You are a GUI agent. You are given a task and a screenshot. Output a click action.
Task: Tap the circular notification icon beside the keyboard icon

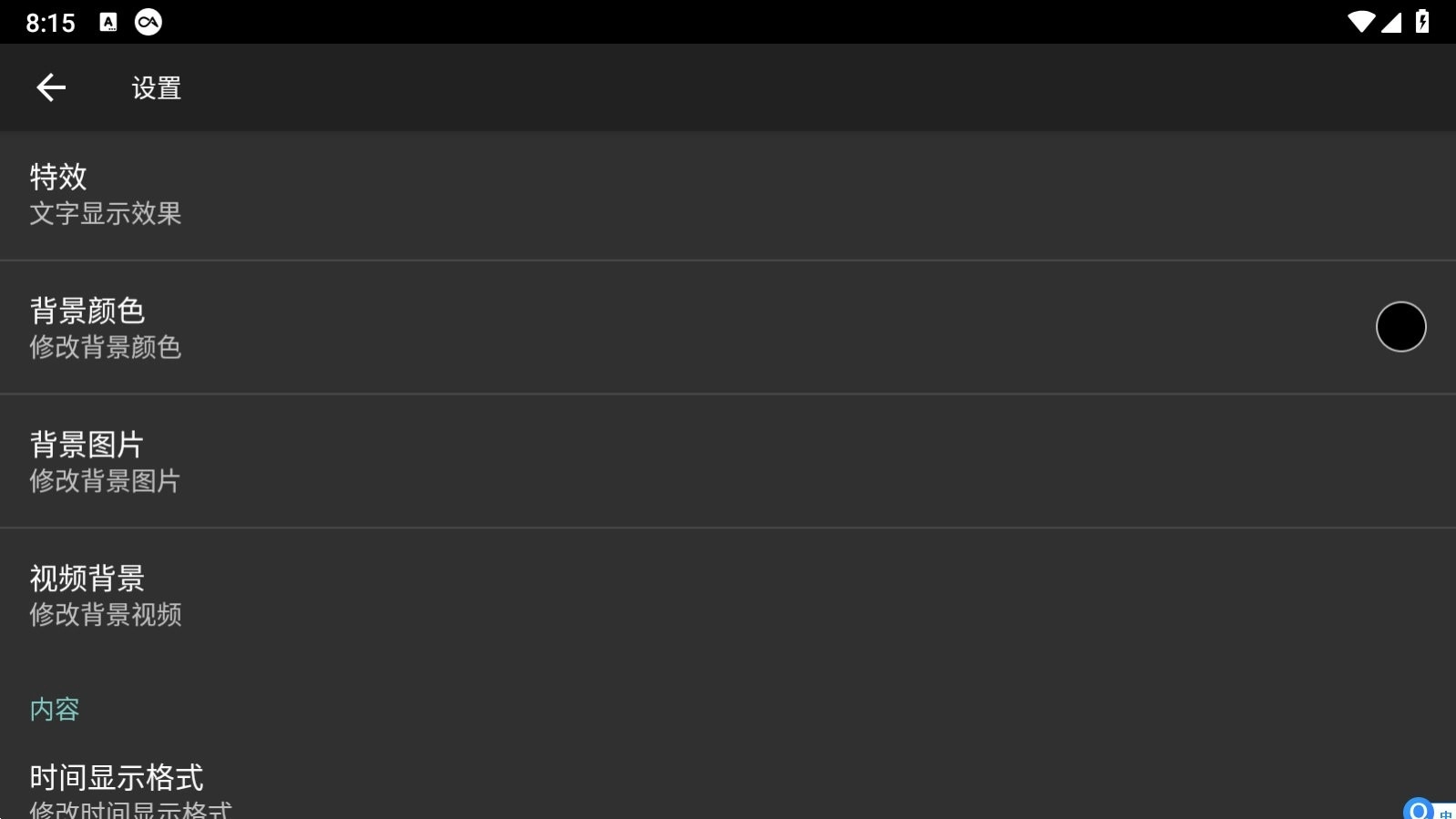(x=149, y=23)
